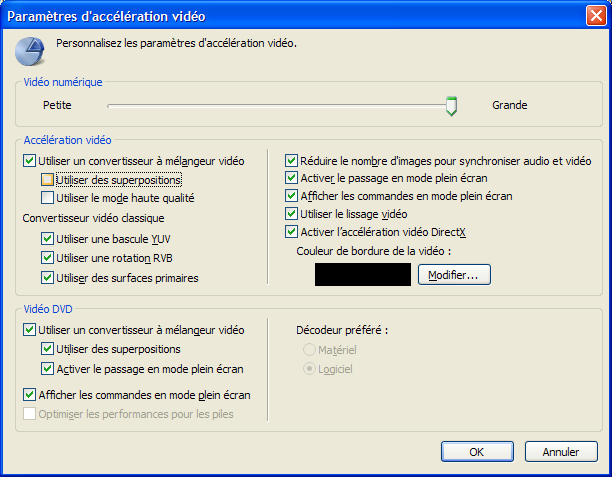Uncheck Utiliser des surfaces primaires
Viewport: 612px width, 477px height.
47,278
